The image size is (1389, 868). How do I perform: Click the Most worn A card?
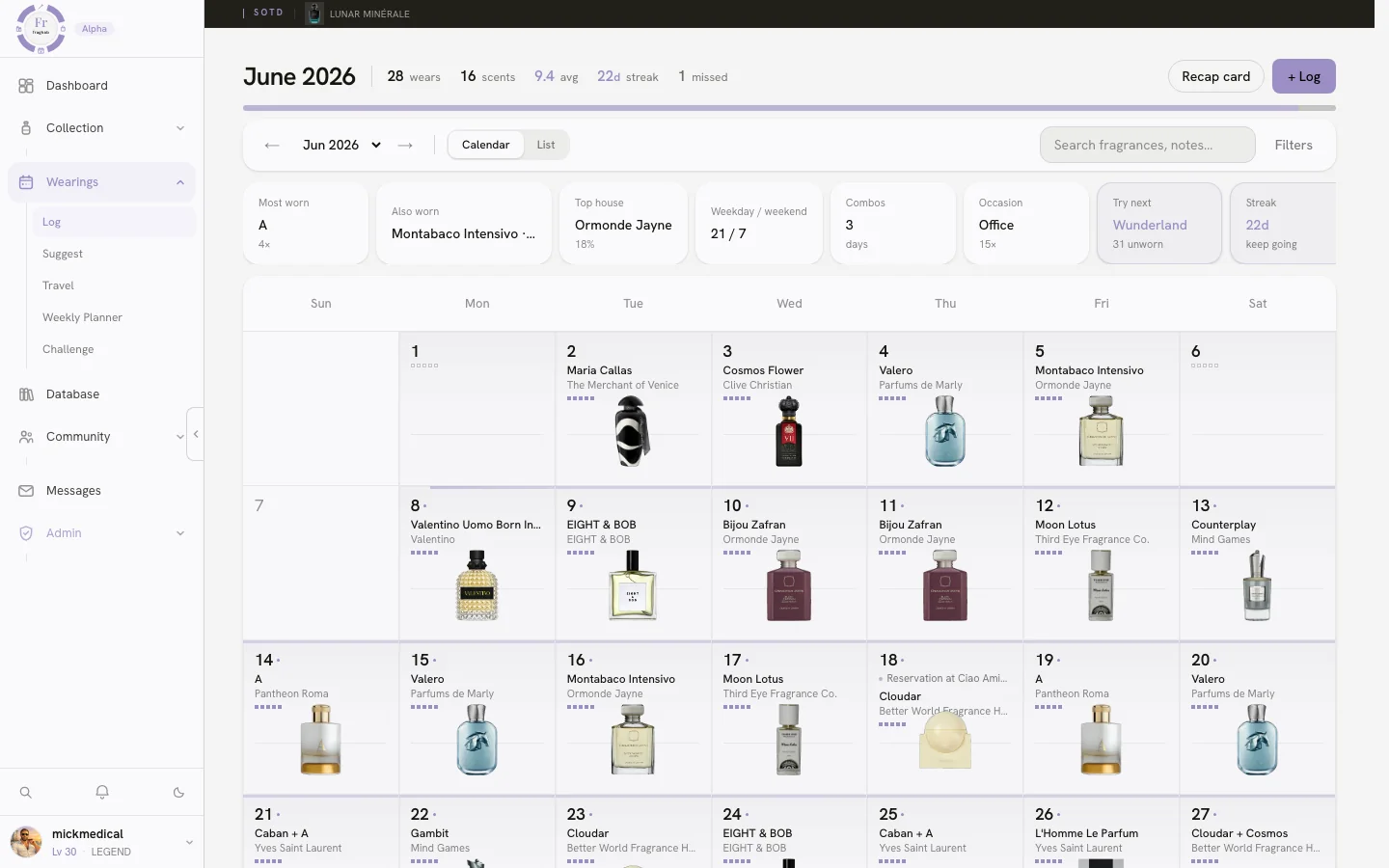(306, 224)
